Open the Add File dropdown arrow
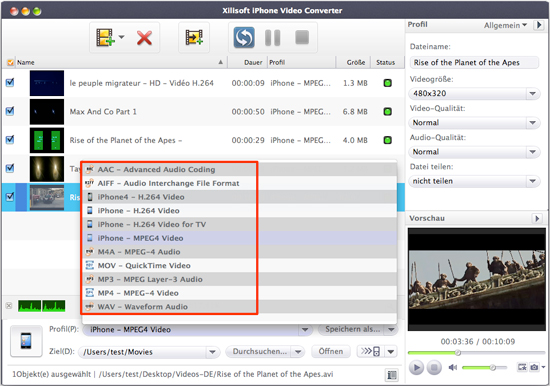 click(121, 36)
